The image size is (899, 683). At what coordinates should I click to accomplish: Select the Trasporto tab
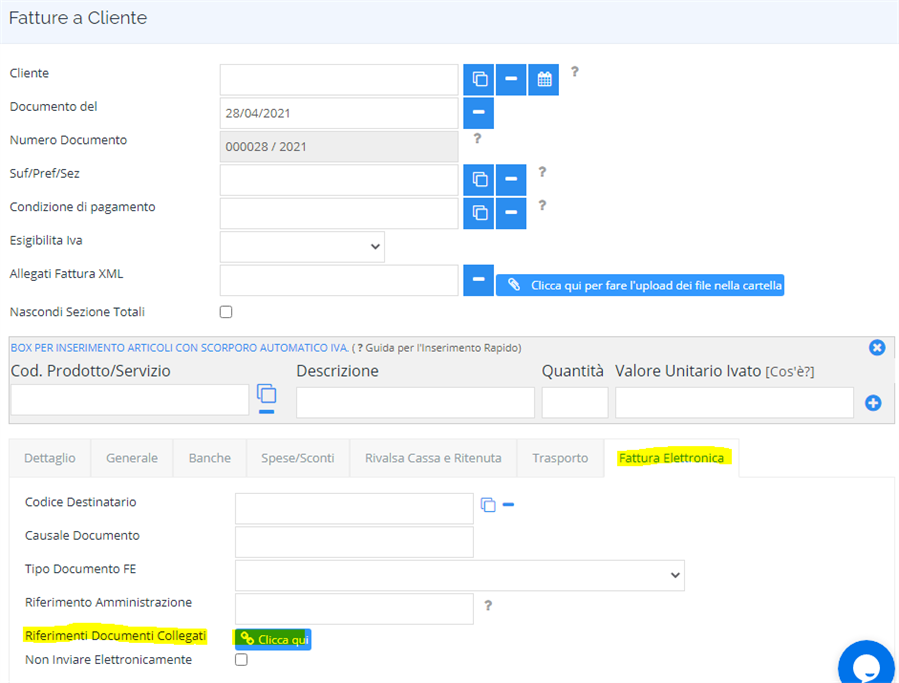[560, 458]
